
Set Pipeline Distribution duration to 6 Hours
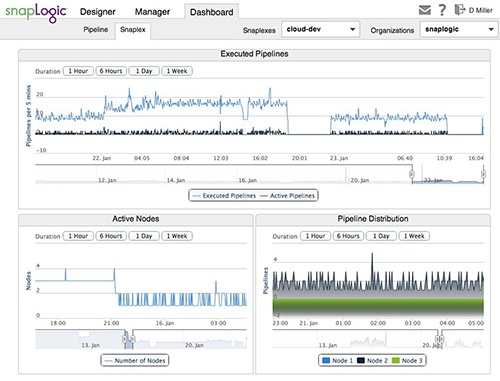pos(348,236)
